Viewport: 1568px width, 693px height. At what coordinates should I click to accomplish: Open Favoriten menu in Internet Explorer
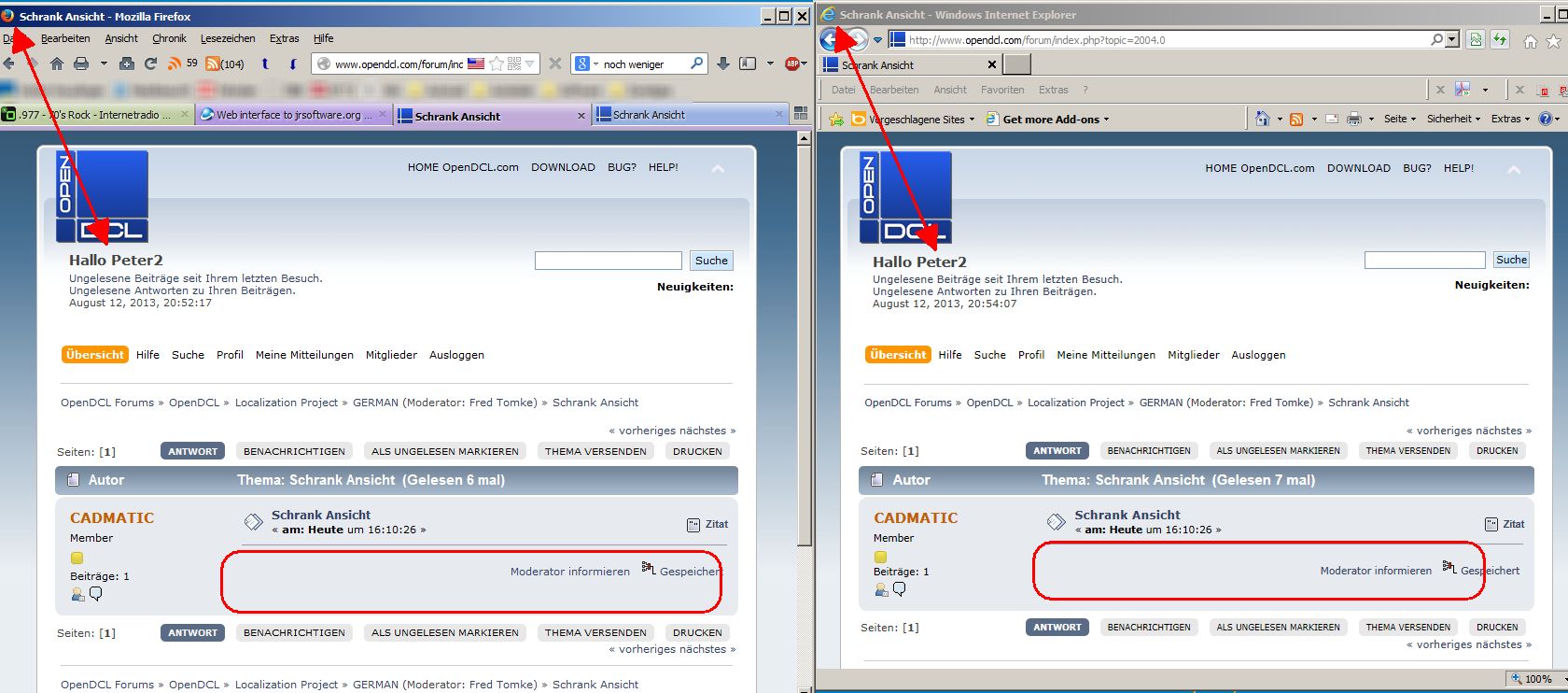tap(1002, 90)
